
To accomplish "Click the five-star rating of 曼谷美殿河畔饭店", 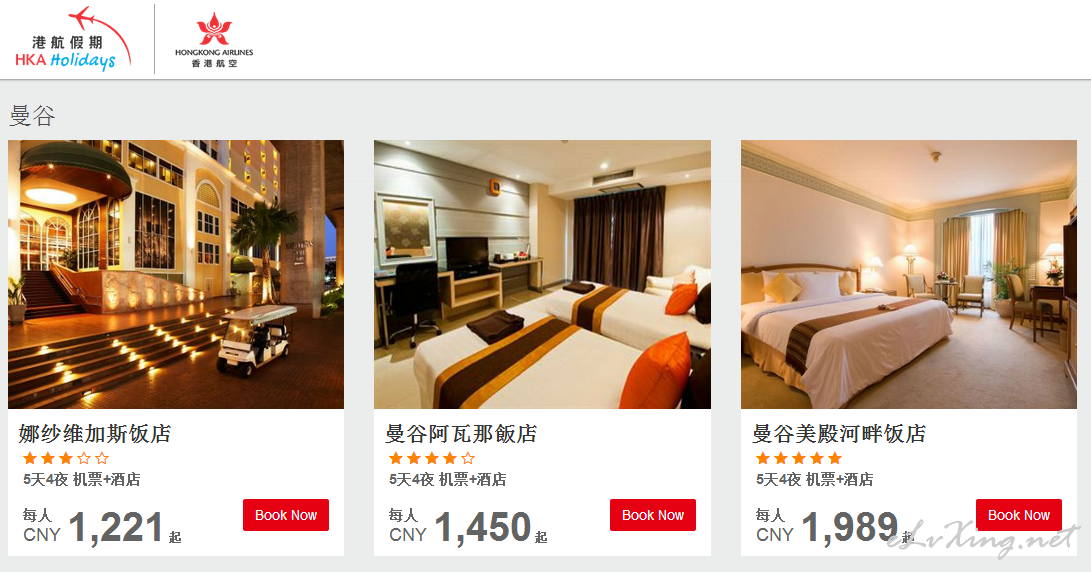I will click(799, 458).
